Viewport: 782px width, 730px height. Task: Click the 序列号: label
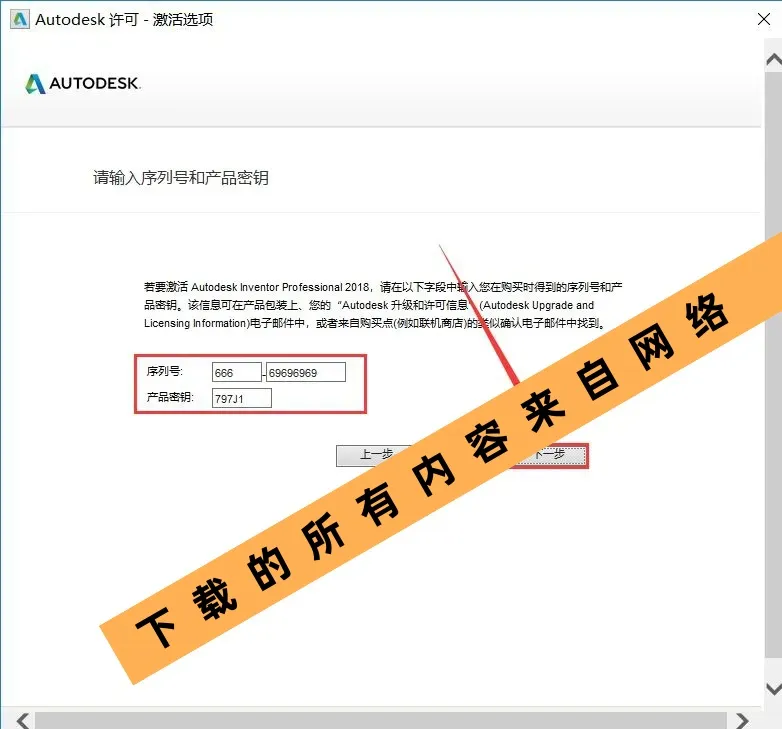(165, 371)
